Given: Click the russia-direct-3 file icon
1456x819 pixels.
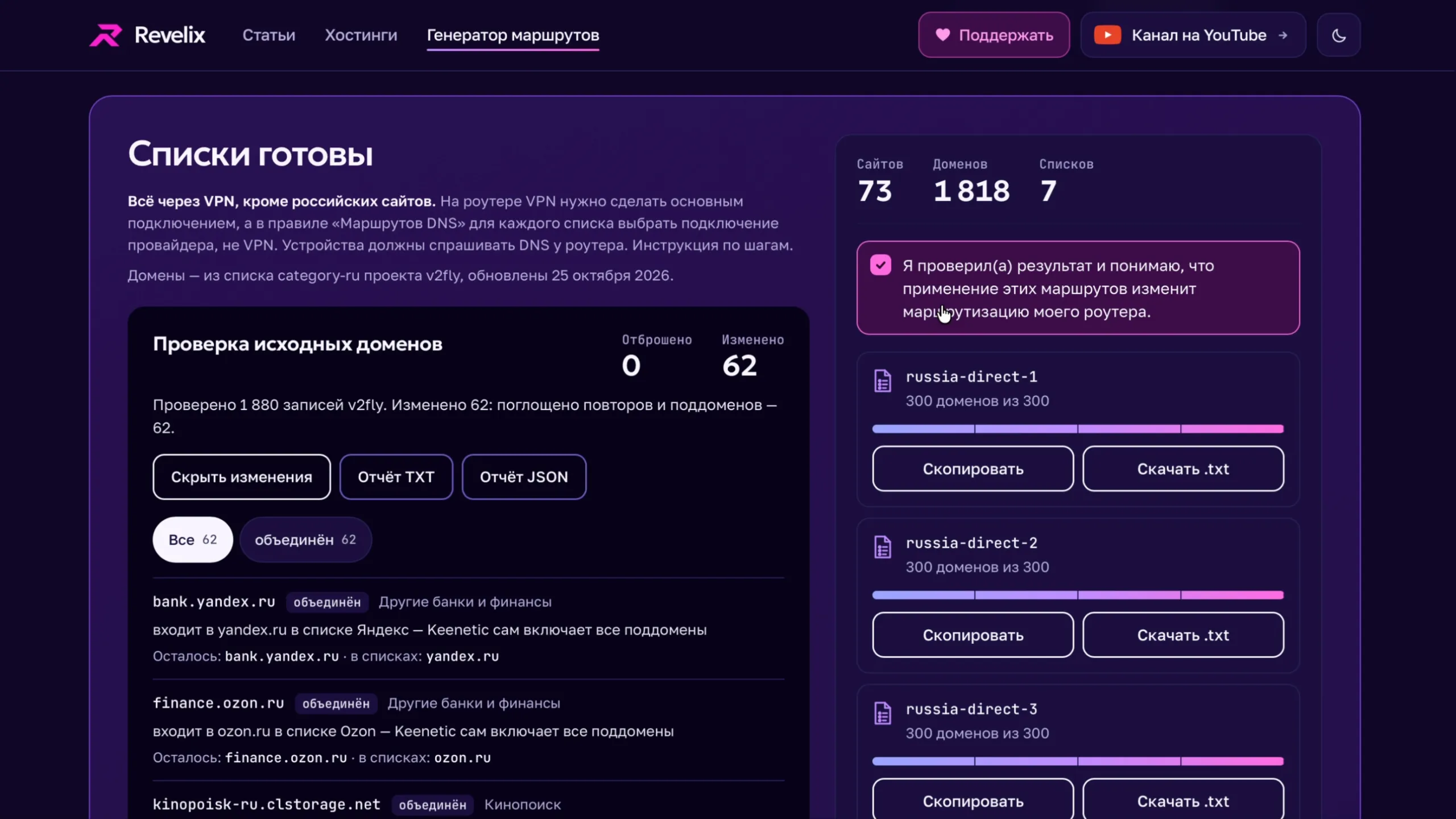Looking at the screenshot, I should click(x=883, y=713).
